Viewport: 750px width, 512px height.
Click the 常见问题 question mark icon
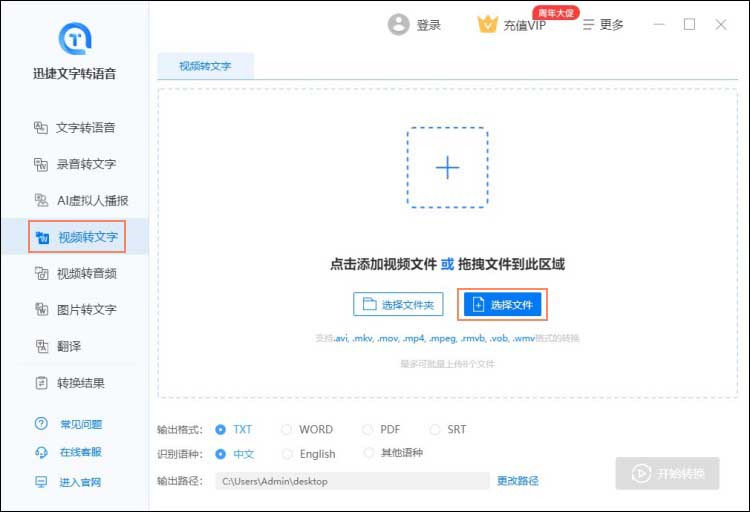(41, 423)
